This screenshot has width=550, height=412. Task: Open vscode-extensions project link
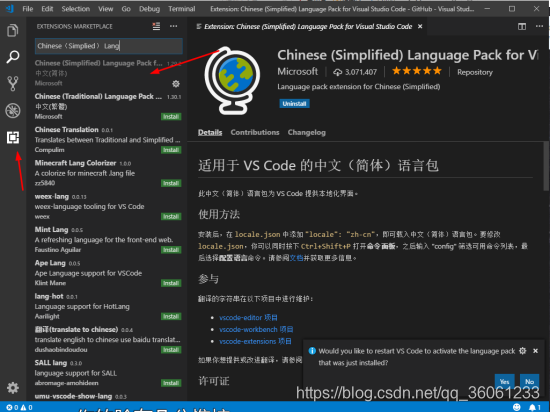coord(255,341)
